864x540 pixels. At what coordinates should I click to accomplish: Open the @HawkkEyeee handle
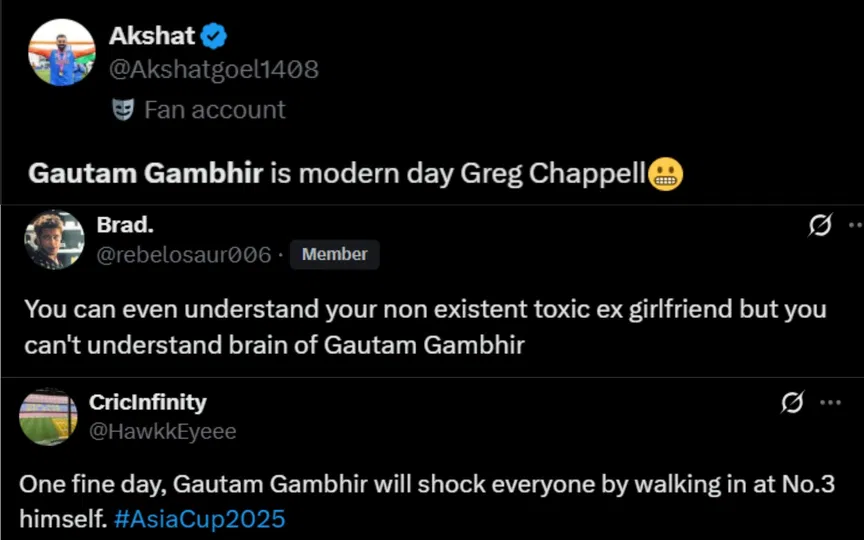(x=162, y=431)
